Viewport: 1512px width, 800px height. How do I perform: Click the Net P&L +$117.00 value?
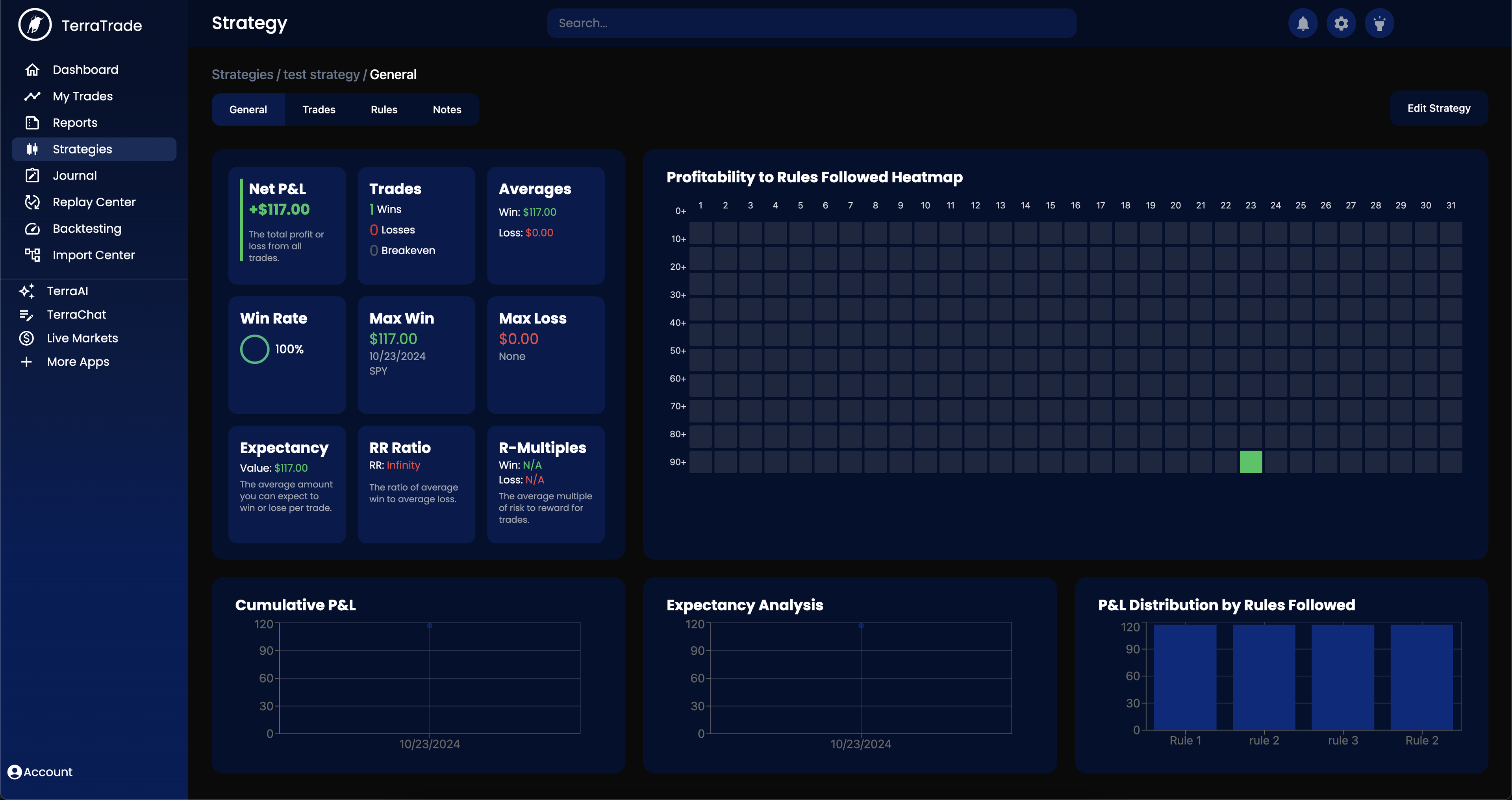280,209
